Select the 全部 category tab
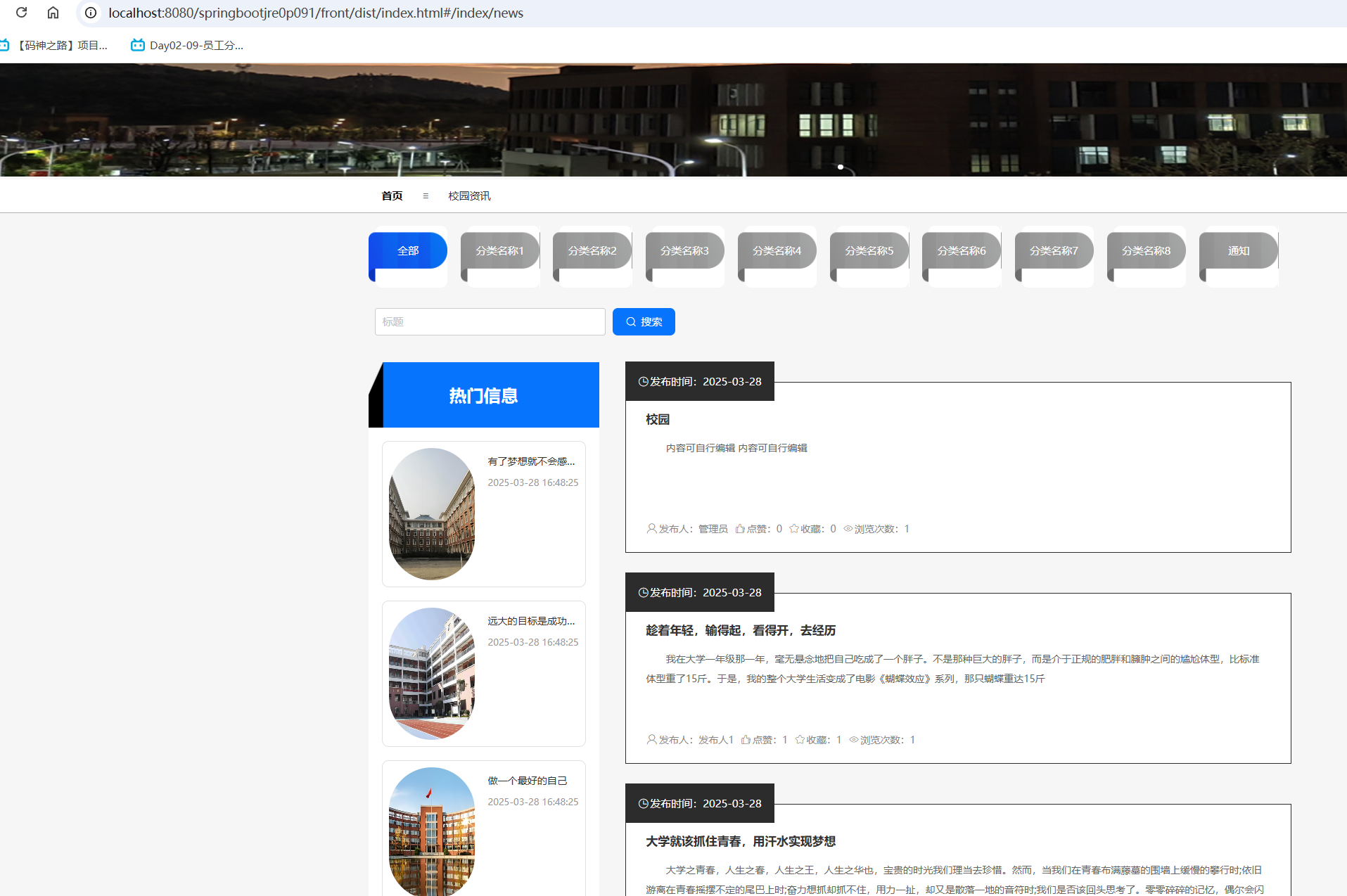 pos(408,251)
